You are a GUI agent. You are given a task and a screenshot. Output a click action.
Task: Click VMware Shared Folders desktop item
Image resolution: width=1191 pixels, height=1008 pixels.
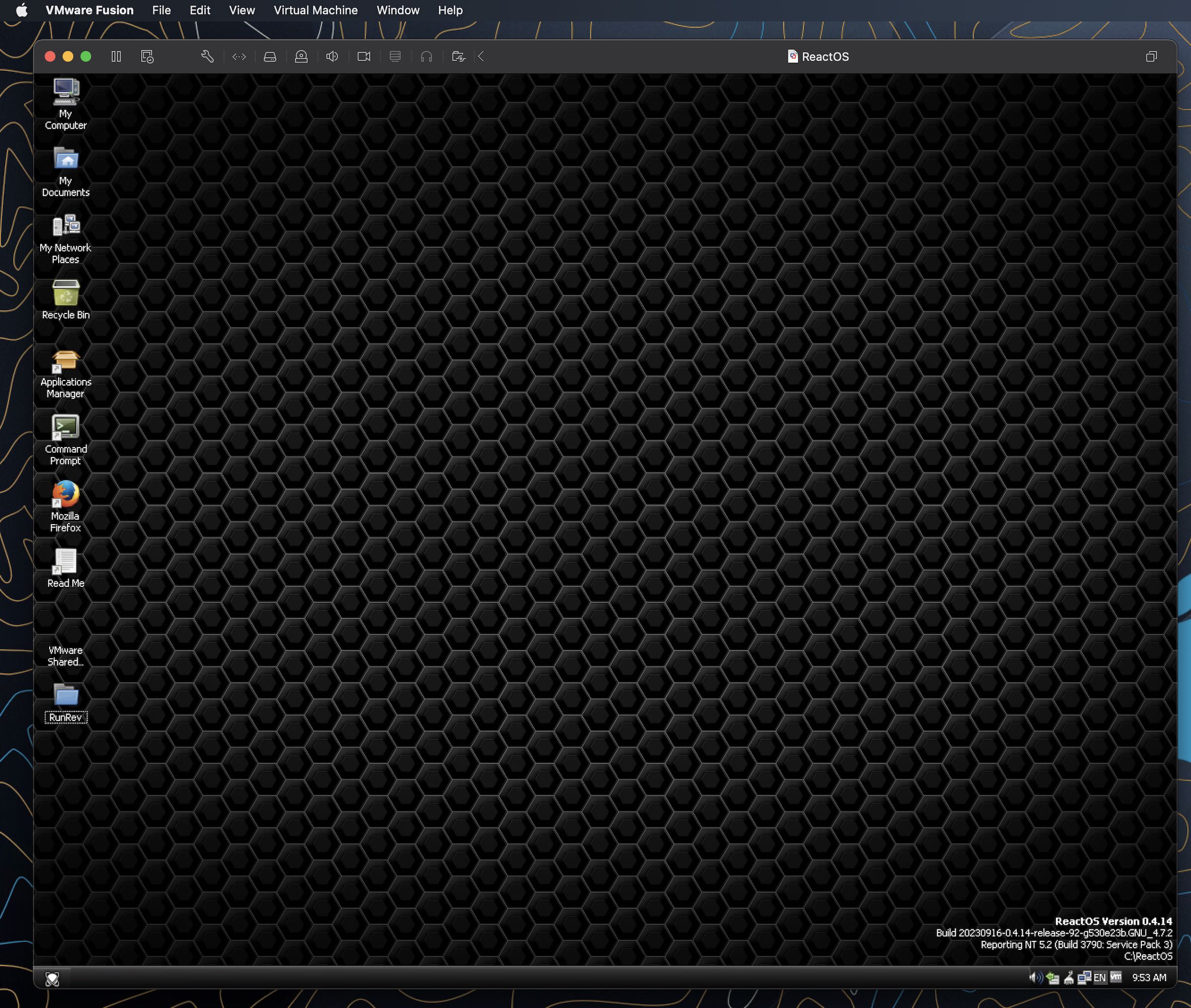tap(65, 640)
